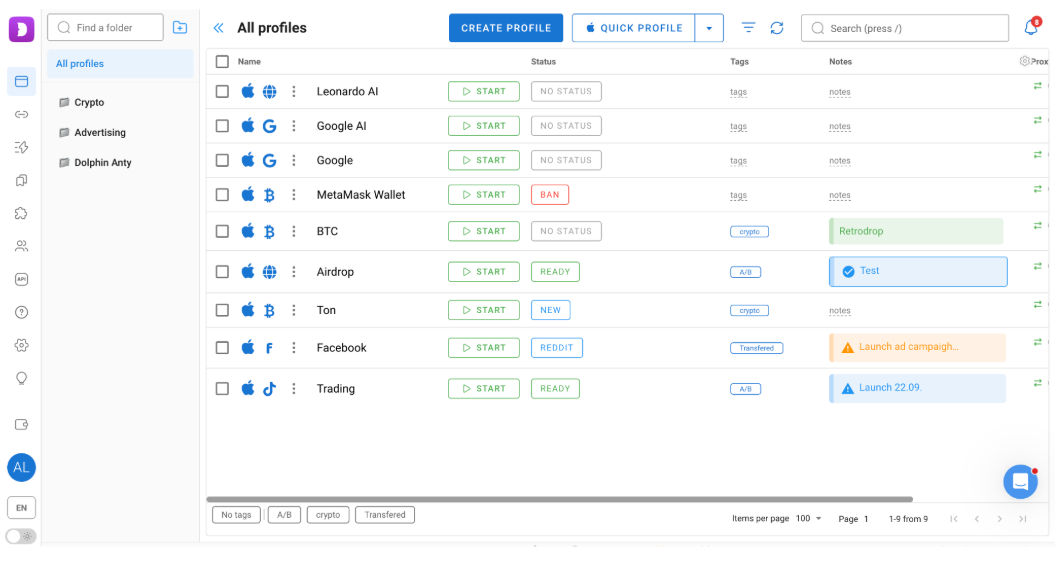Collapse the folder panel with double chevron
This screenshot has height=561, width=1058.
click(x=218, y=28)
